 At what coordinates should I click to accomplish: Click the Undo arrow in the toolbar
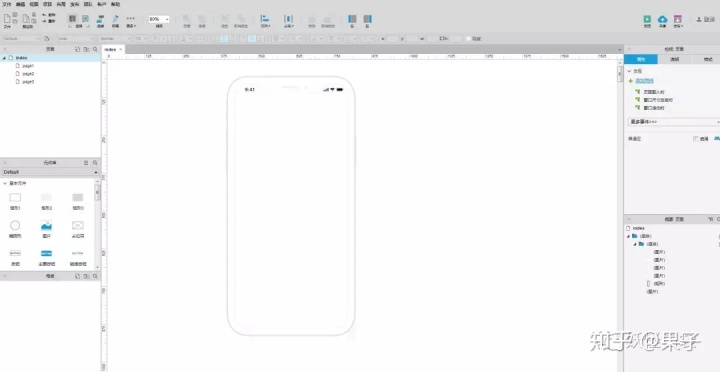[x=45, y=15]
